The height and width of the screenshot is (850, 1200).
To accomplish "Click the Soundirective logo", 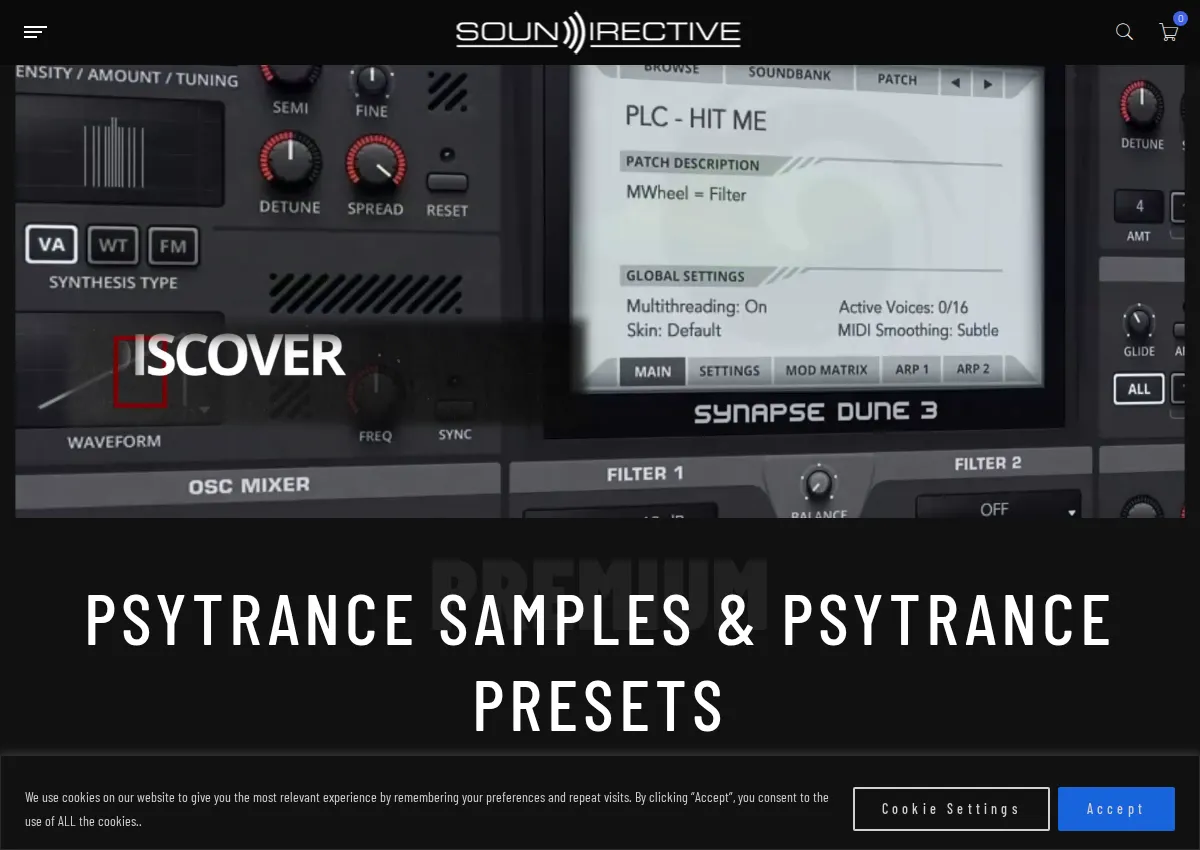I will (x=598, y=32).
